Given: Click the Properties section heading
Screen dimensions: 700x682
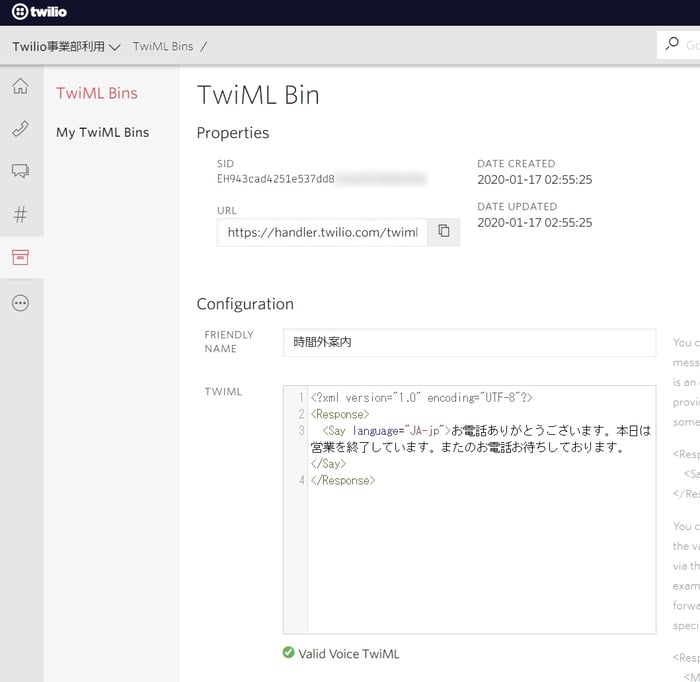Looking at the screenshot, I should pyautogui.click(x=233, y=133).
